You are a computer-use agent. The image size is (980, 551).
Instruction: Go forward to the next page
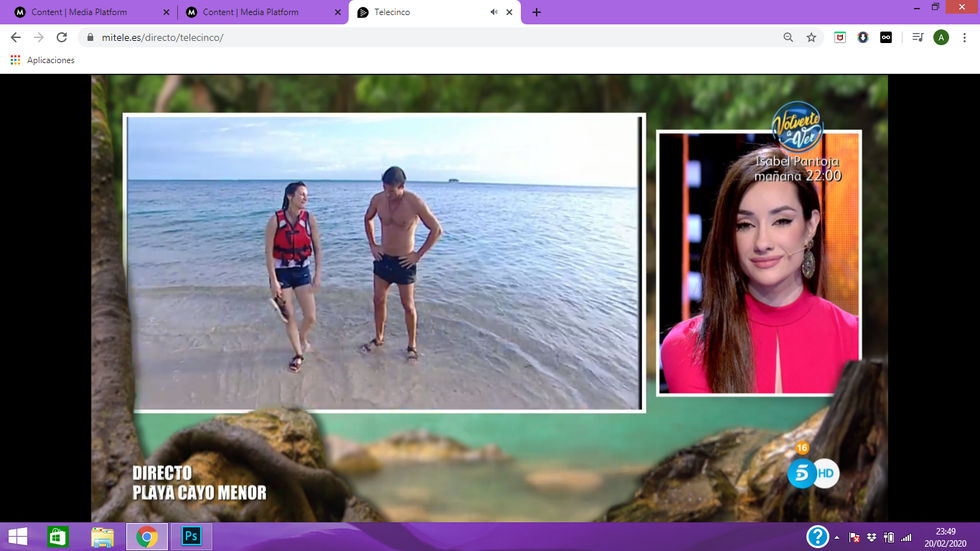pyautogui.click(x=39, y=37)
